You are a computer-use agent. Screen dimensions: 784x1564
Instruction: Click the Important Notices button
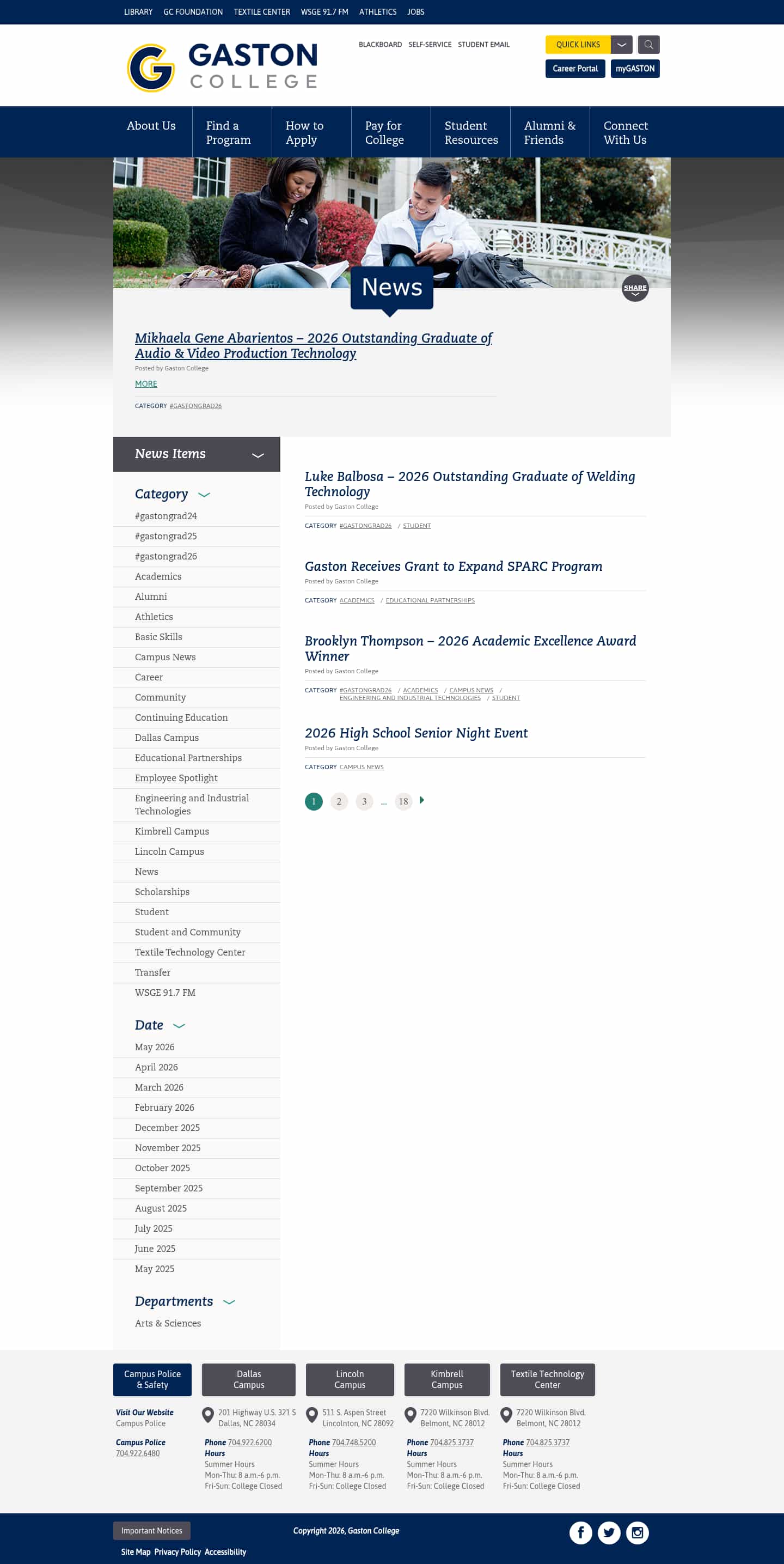point(152,1531)
